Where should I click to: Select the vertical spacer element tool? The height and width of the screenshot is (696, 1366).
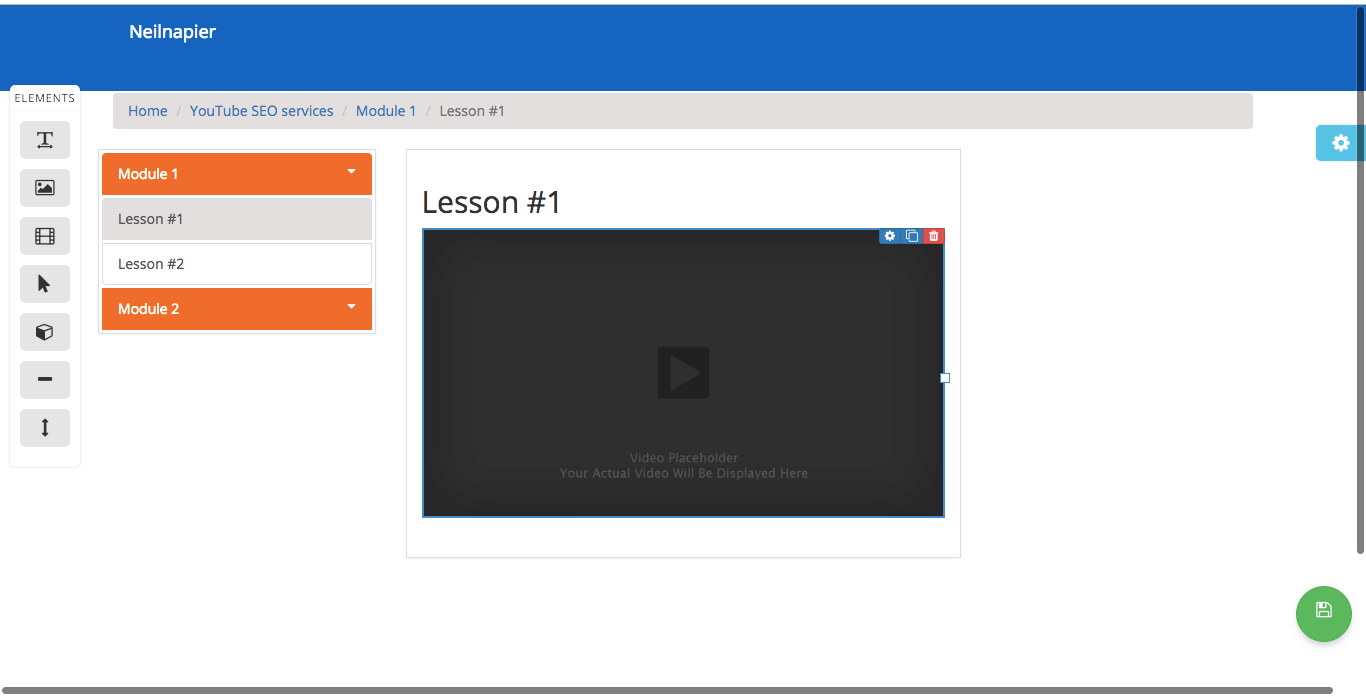(x=45, y=428)
